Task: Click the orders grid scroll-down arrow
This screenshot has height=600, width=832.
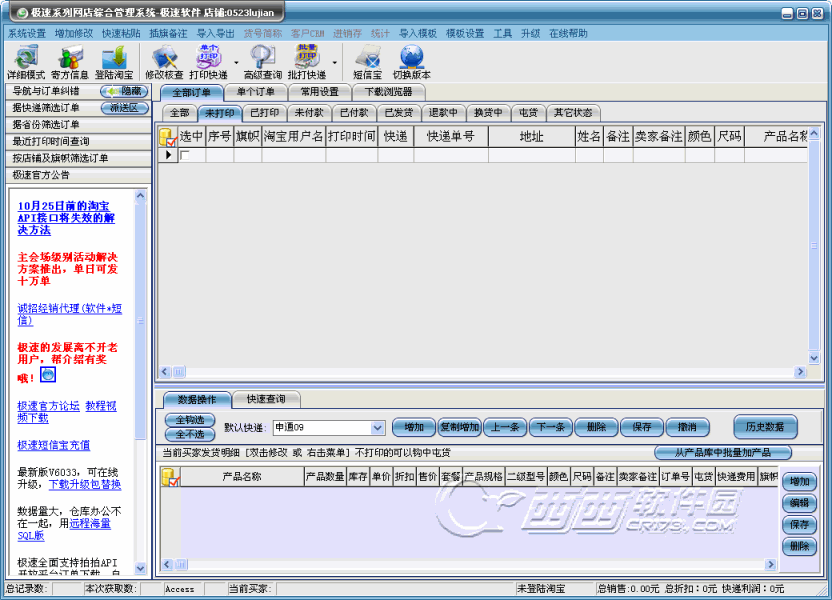Action: [813, 358]
